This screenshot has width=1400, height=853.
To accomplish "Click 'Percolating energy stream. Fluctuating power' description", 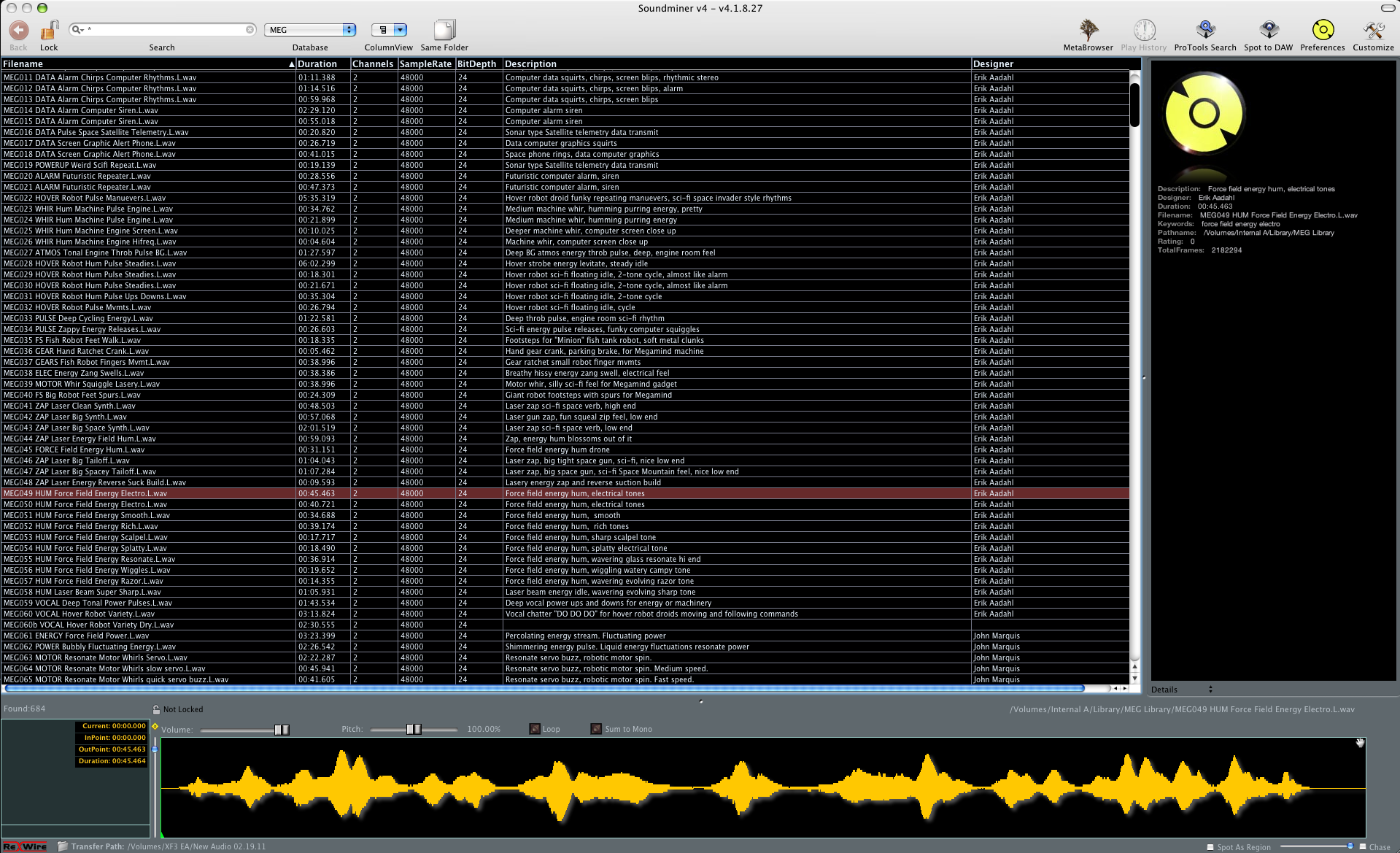I will [585, 636].
